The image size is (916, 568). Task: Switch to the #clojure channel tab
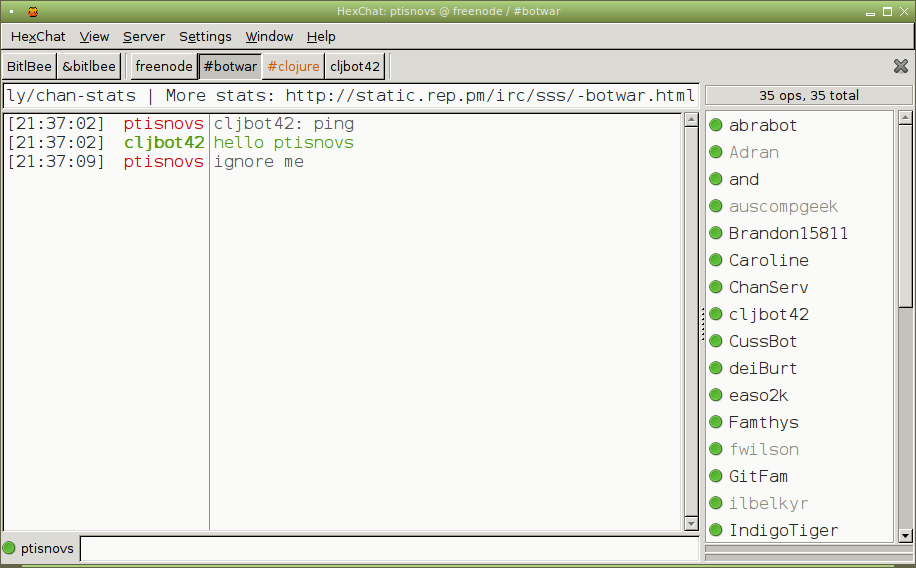tap(293, 66)
